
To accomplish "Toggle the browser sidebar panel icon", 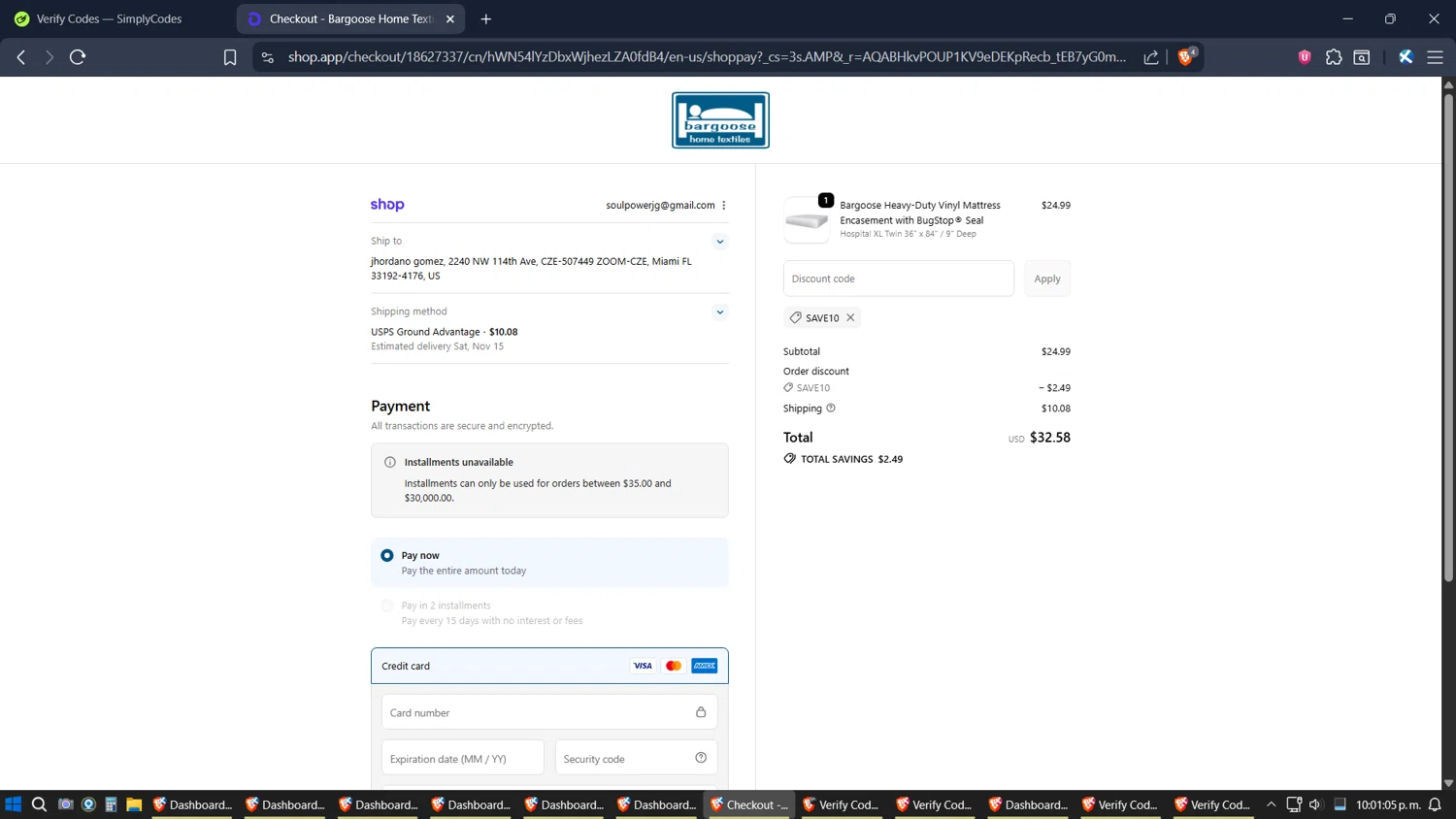I will (x=1362, y=57).
